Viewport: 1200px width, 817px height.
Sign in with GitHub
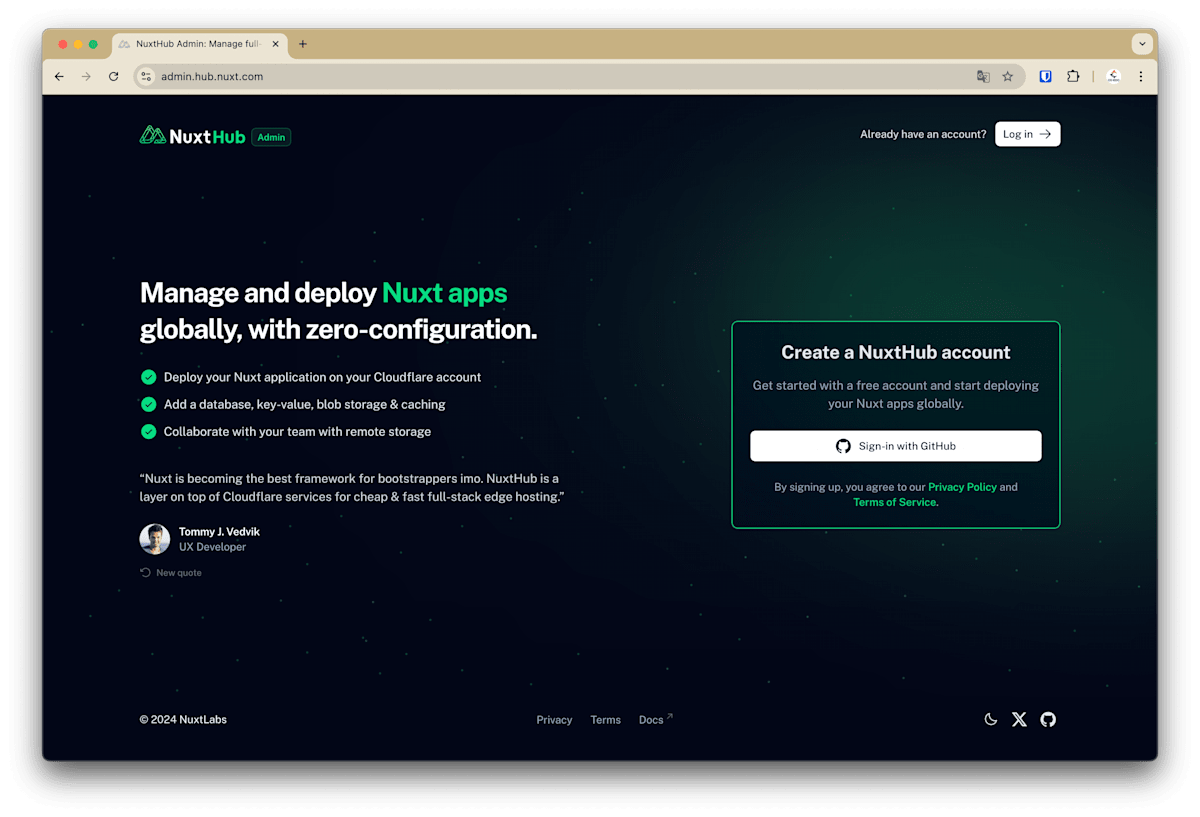896,446
